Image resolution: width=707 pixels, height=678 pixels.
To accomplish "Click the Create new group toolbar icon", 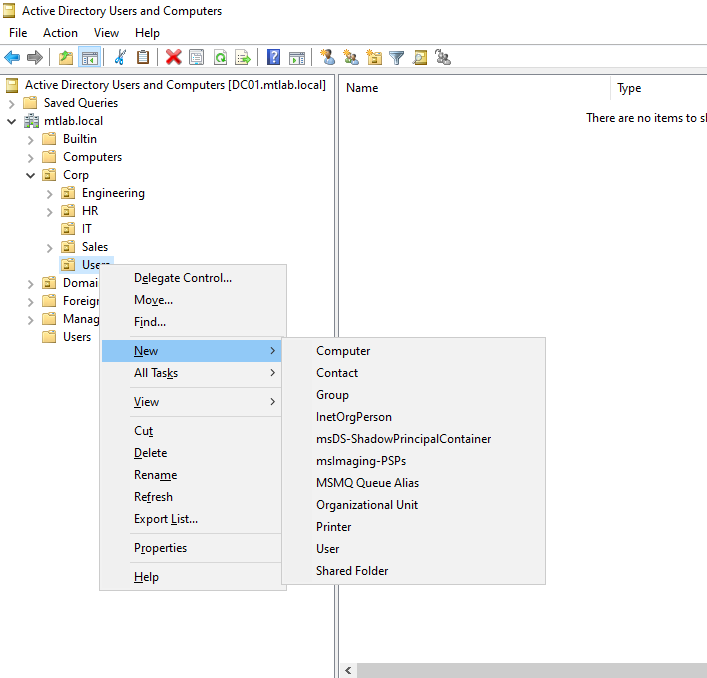I will (351, 58).
